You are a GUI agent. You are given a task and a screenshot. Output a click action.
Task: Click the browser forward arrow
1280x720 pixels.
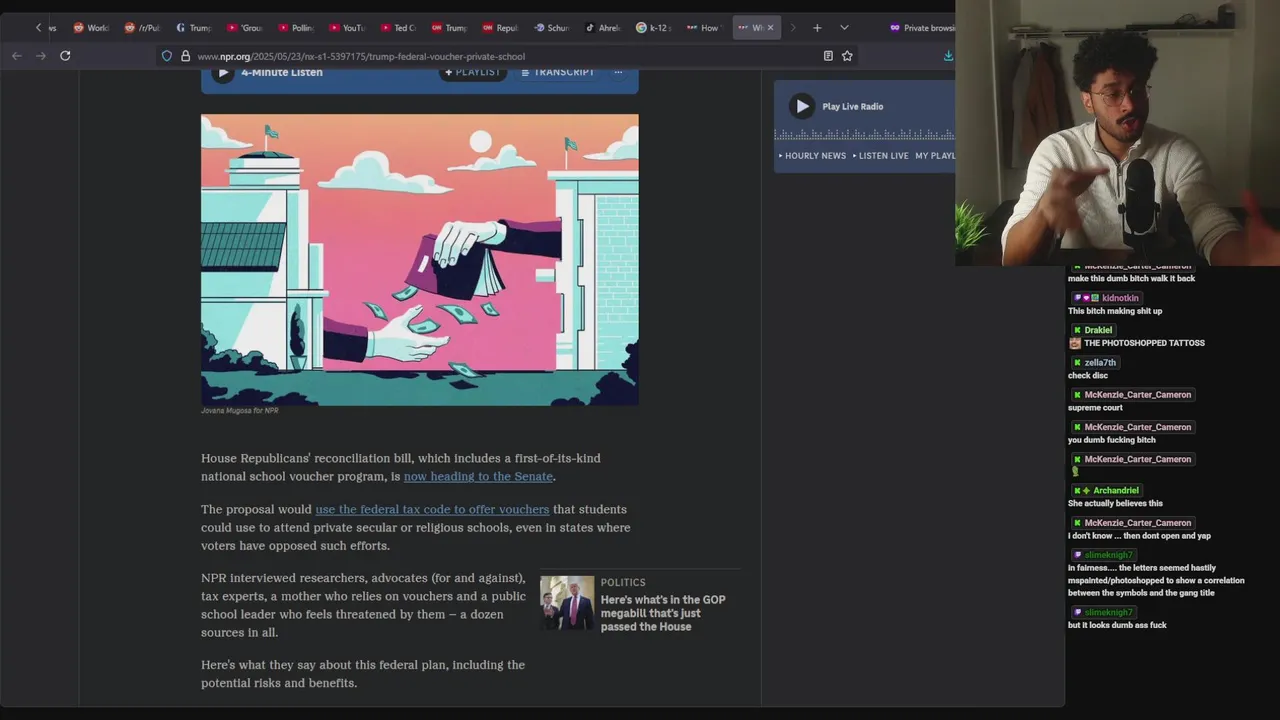(41, 56)
